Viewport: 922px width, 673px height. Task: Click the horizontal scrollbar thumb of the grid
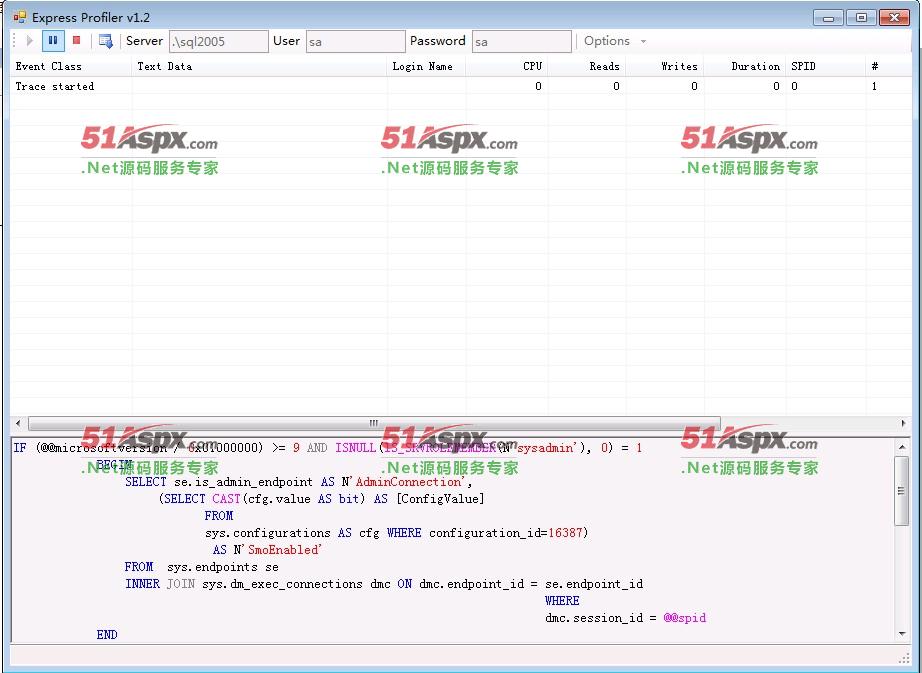pos(374,423)
